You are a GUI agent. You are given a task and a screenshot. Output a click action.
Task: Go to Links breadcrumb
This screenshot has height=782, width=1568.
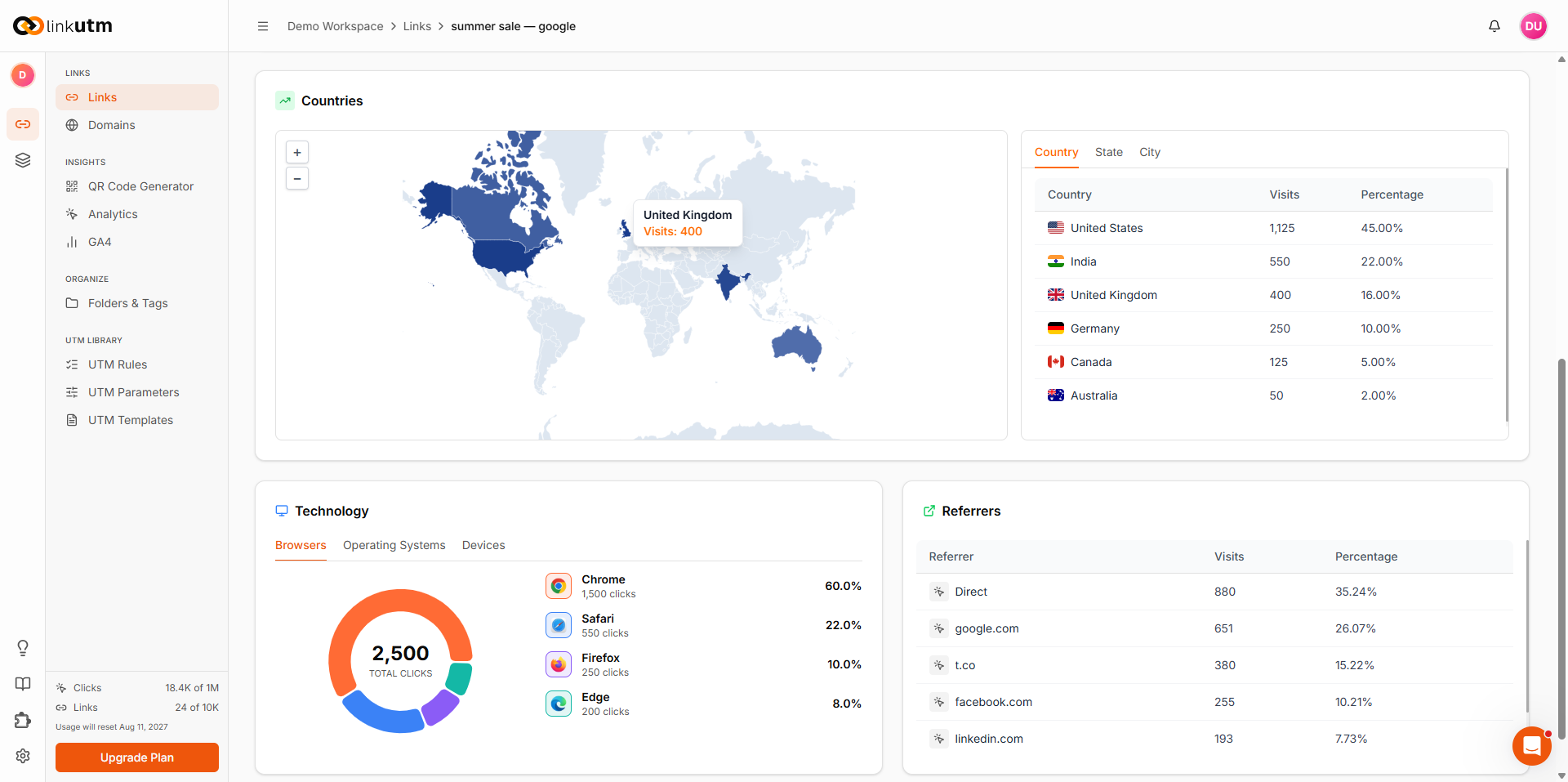[416, 26]
